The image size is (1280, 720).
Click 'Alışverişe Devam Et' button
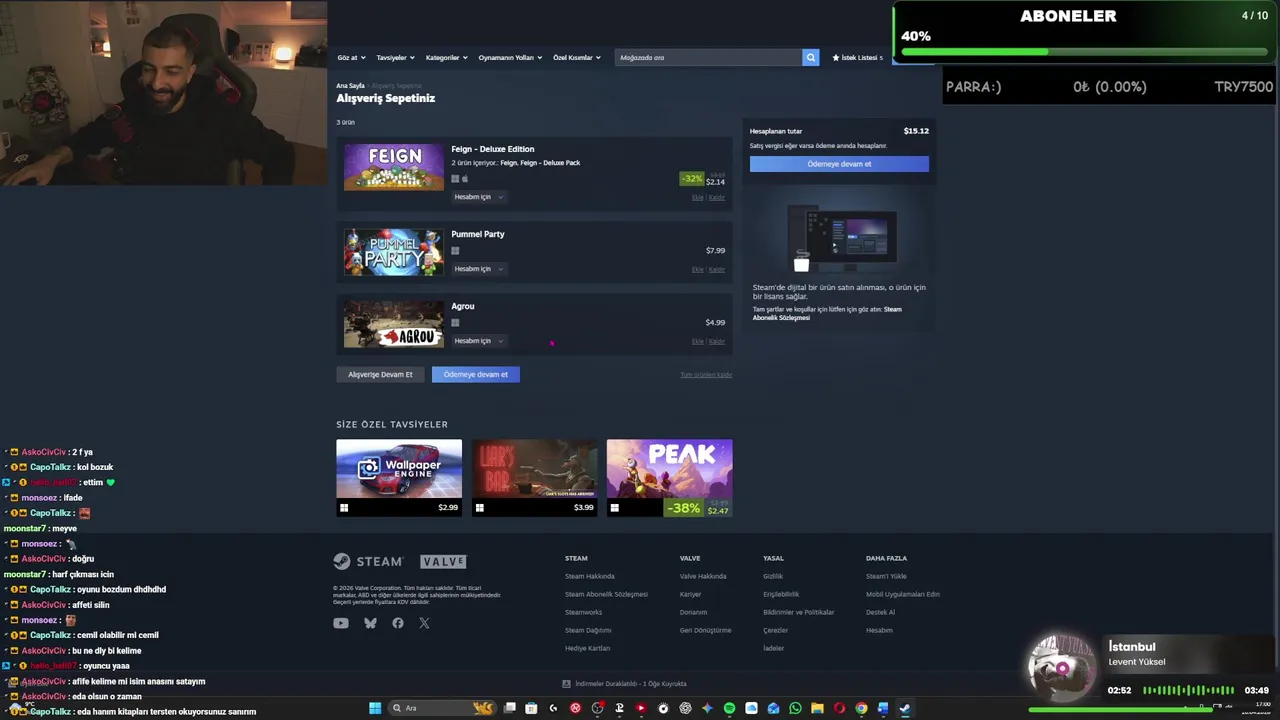coord(380,374)
